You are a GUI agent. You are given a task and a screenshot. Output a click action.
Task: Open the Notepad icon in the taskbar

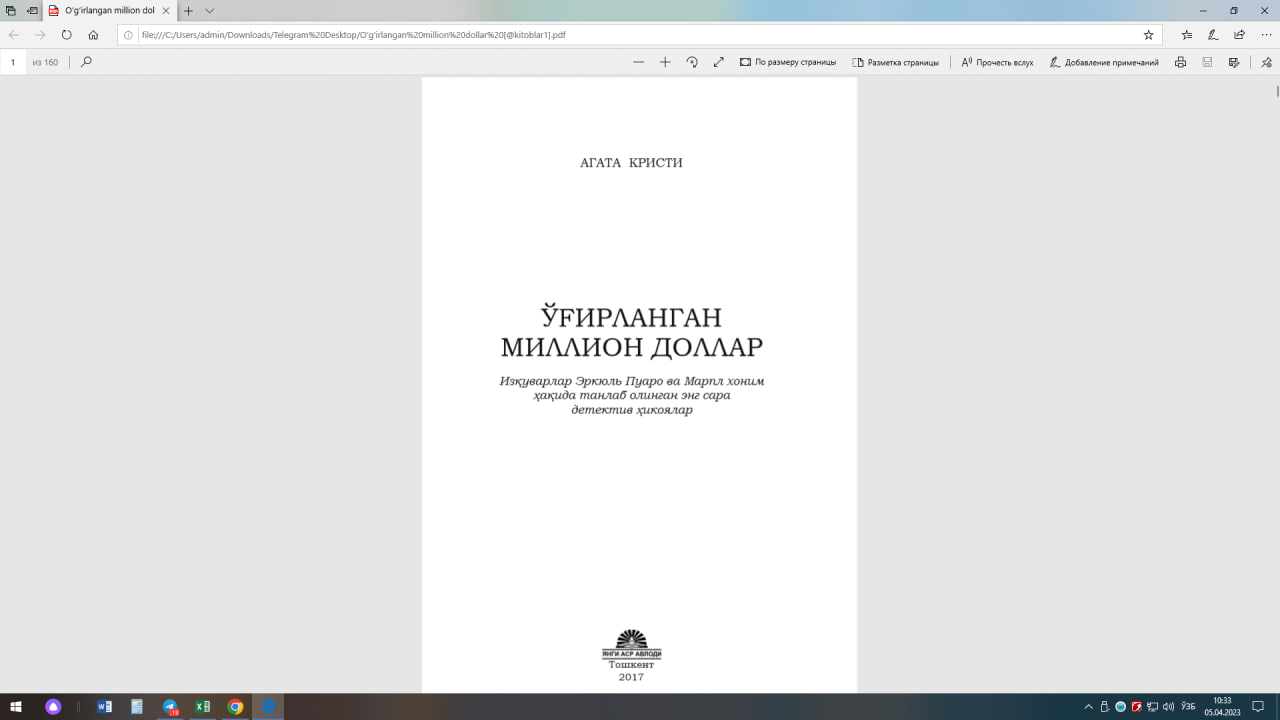click(137, 707)
